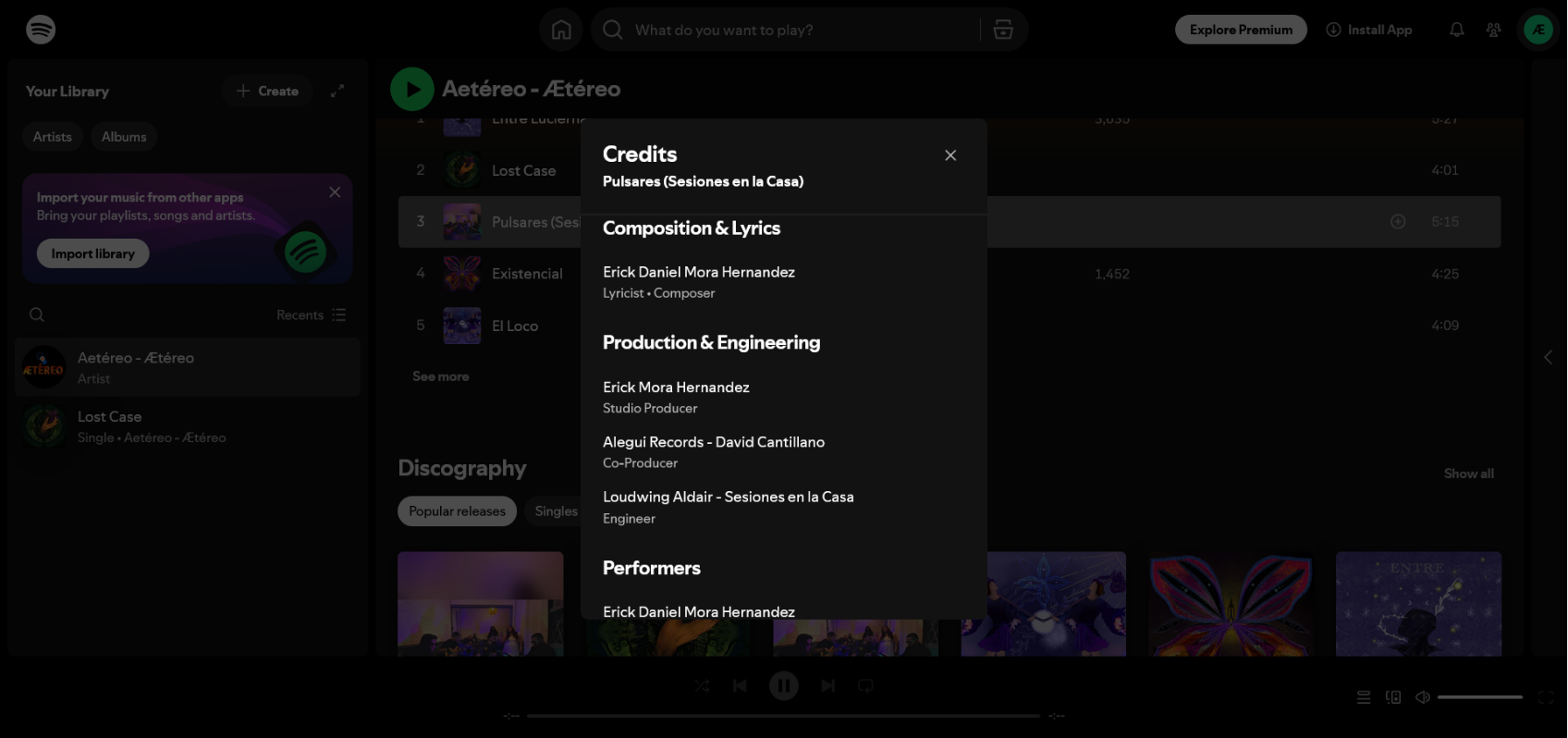Screen dimensions: 1568x738
Task: Click El Loco track cover art
Action: point(462,326)
